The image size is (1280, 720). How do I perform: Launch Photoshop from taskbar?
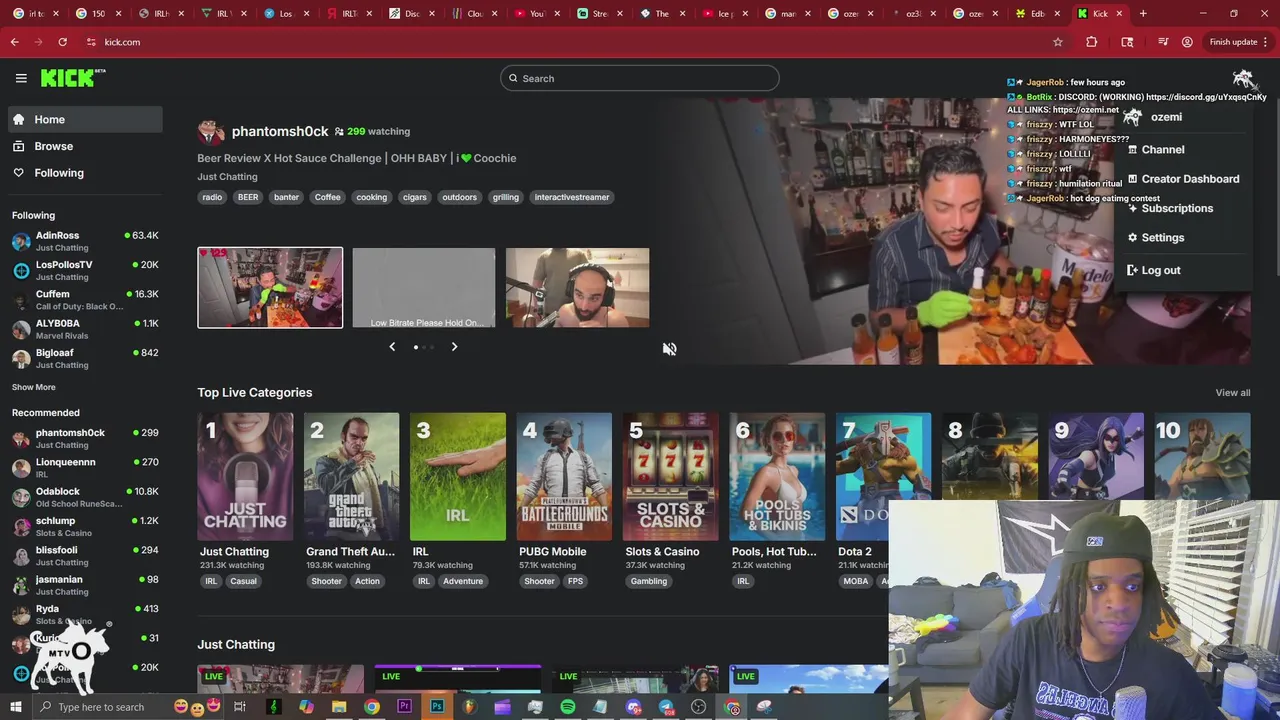coord(437,707)
